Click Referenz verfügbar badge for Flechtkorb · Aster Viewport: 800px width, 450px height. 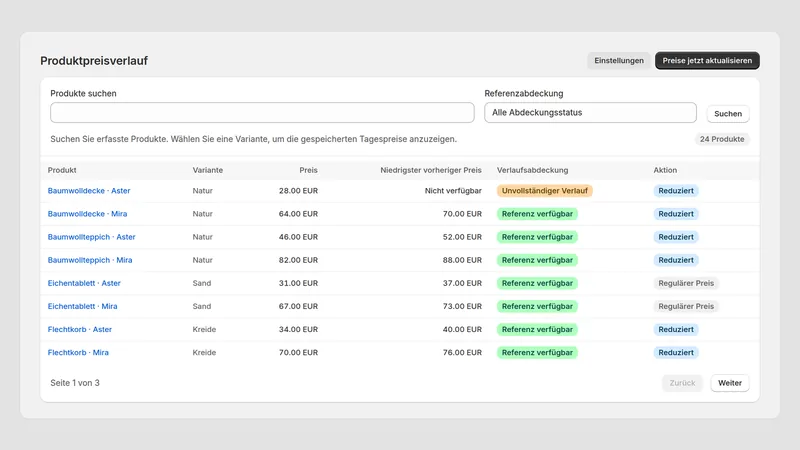pos(537,330)
